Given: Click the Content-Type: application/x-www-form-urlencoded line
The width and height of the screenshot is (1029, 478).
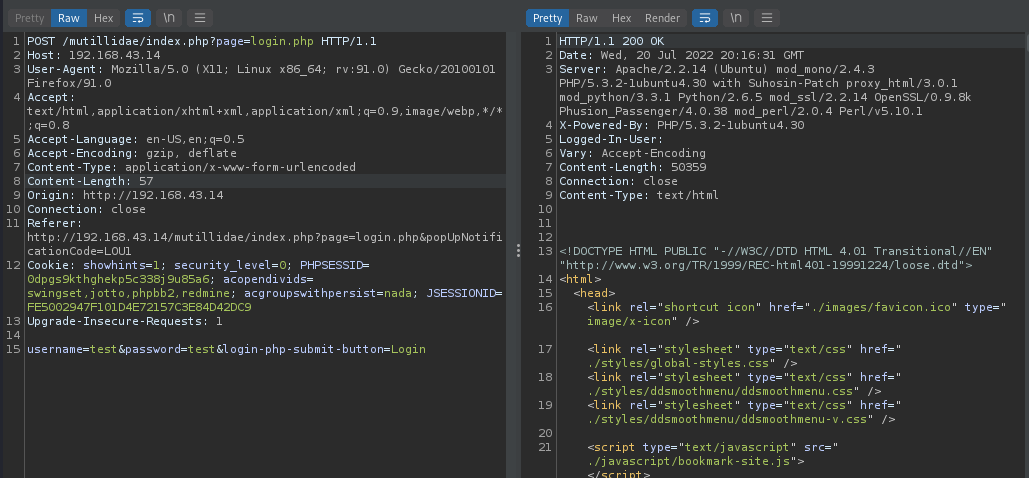Looking at the screenshot, I should click(x=191, y=167).
